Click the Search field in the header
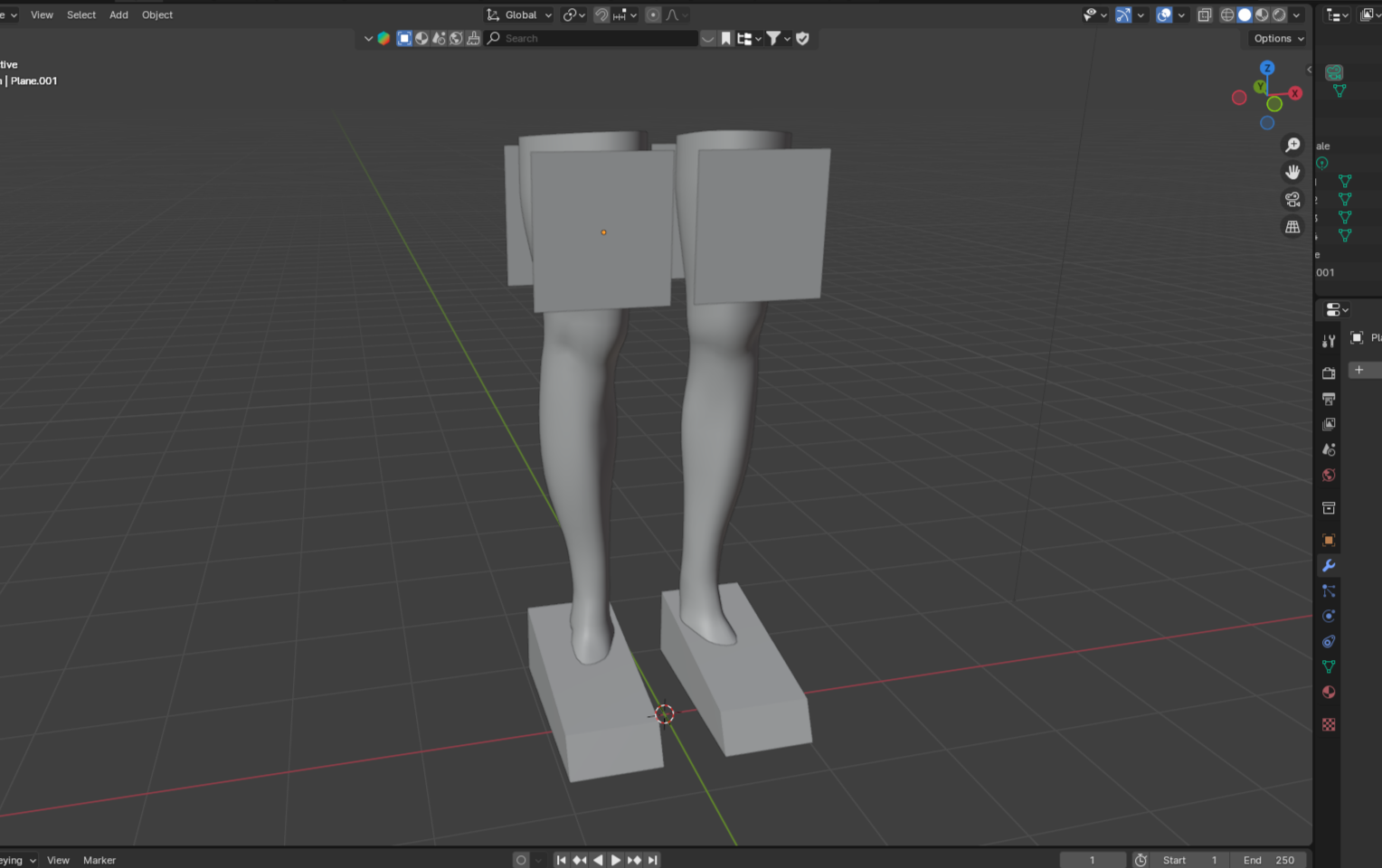Image resolution: width=1382 pixels, height=868 pixels. point(592,38)
